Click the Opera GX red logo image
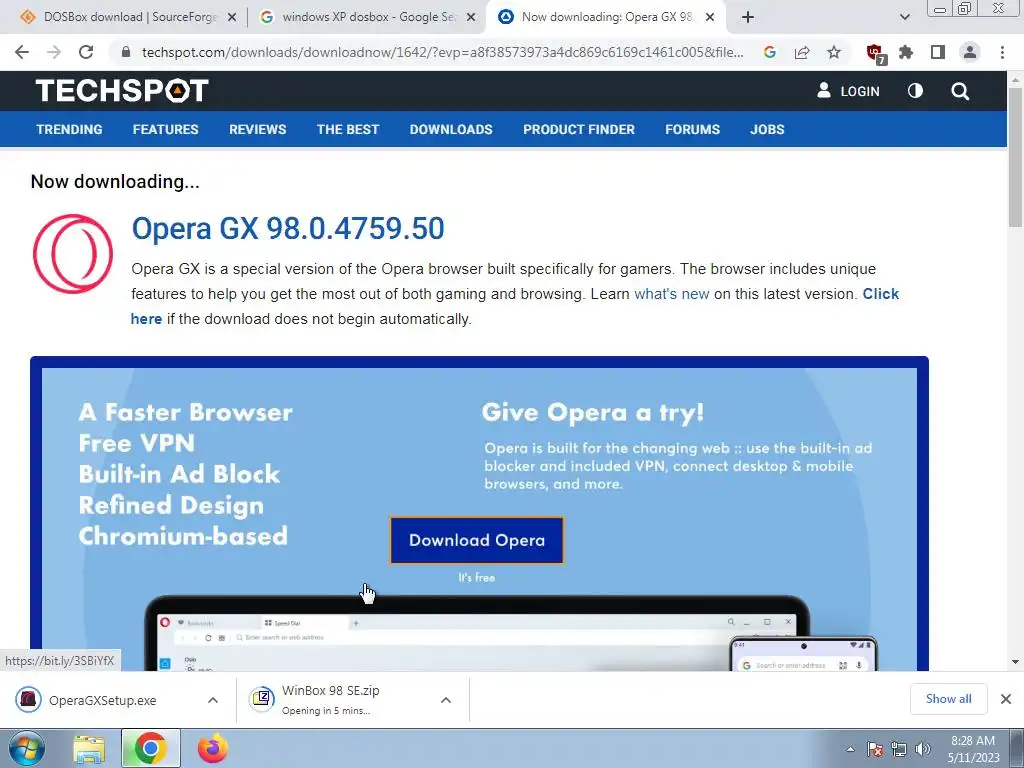 (73, 254)
